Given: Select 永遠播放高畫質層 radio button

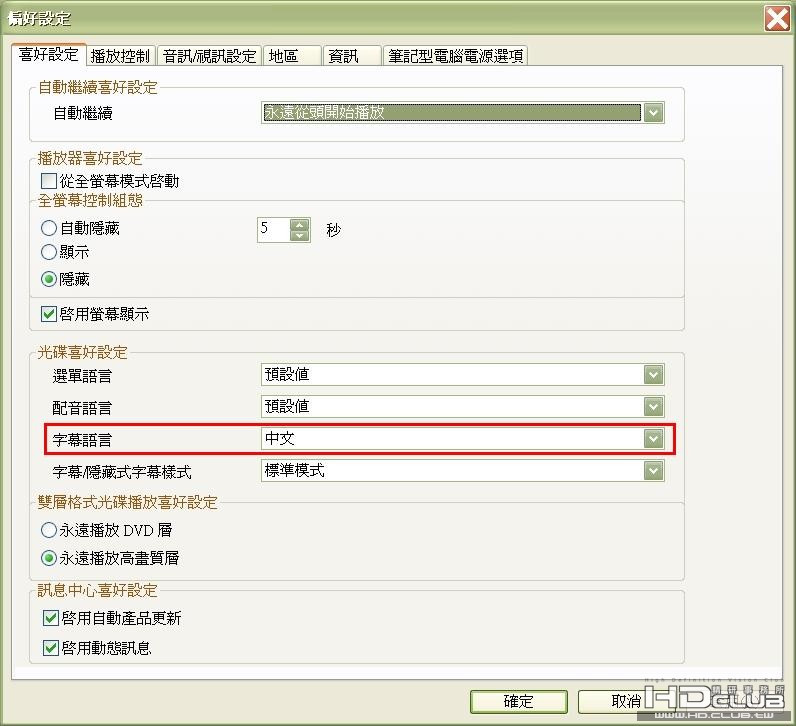Looking at the screenshot, I should 49,558.
